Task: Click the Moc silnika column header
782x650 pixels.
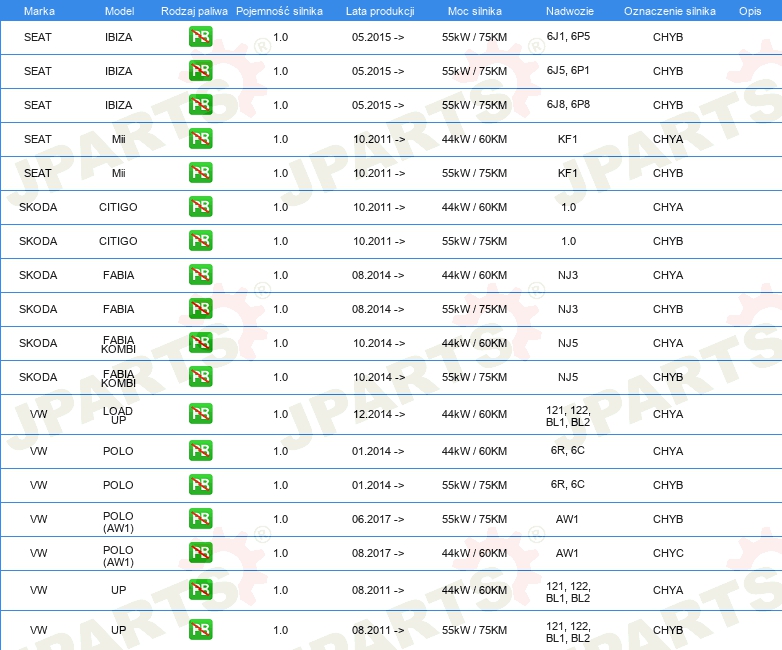Action: (475, 11)
